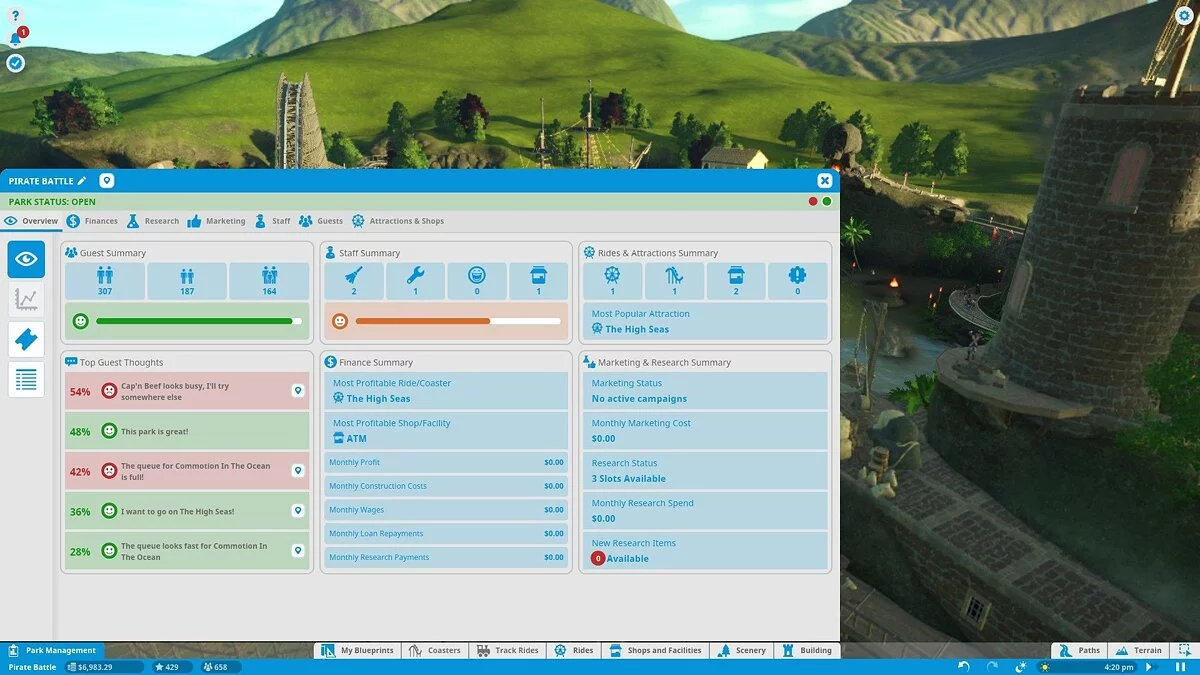This screenshot has width=1200, height=675.
Task: Expand the Coasters build menu
Action: click(x=435, y=650)
